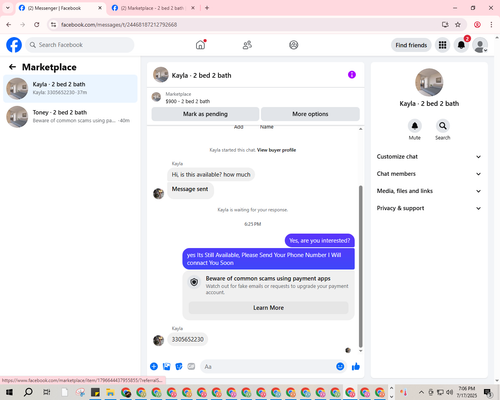Open the Facebook Home icon
Viewport: 500px width, 400px height.
200,45
